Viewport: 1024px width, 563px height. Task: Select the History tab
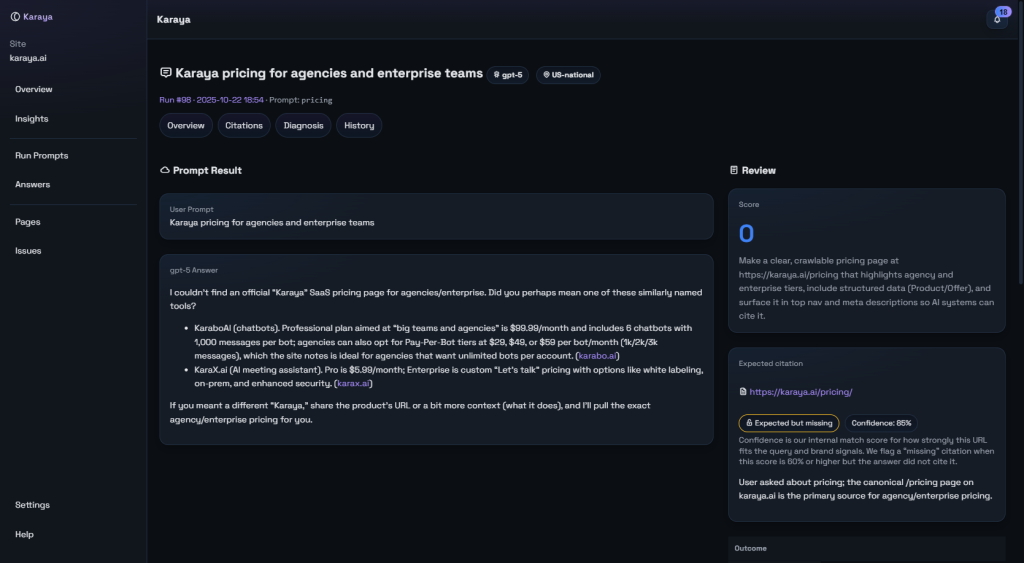click(x=359, y=126)
